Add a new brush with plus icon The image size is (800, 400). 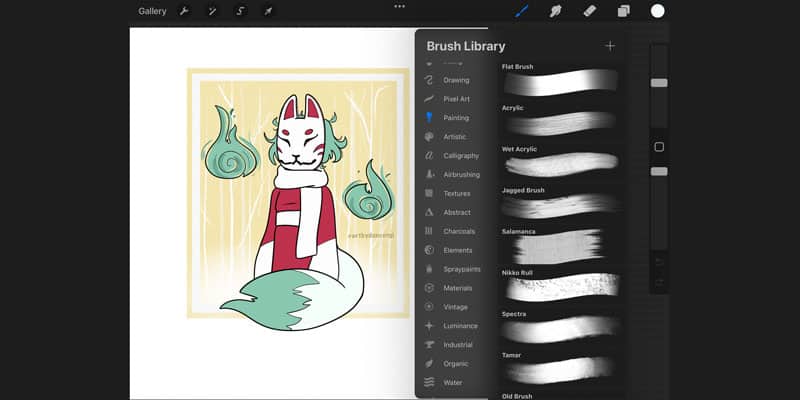610,46
